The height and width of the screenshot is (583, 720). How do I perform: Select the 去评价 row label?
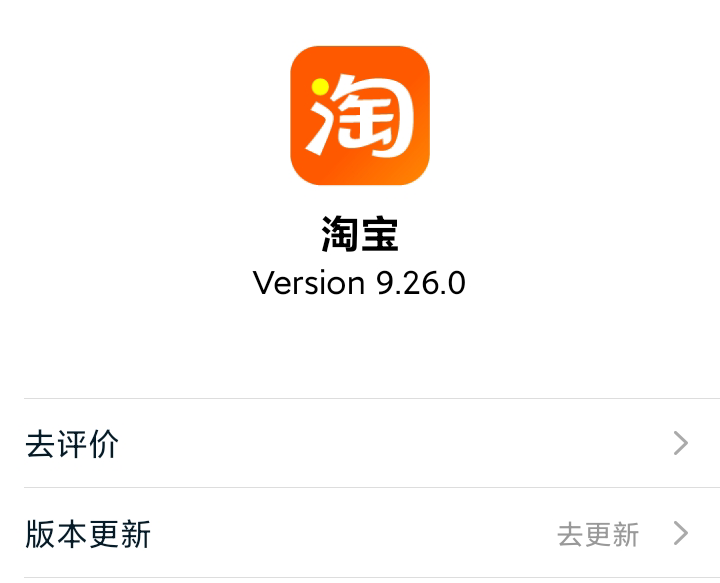click(72, 444)
